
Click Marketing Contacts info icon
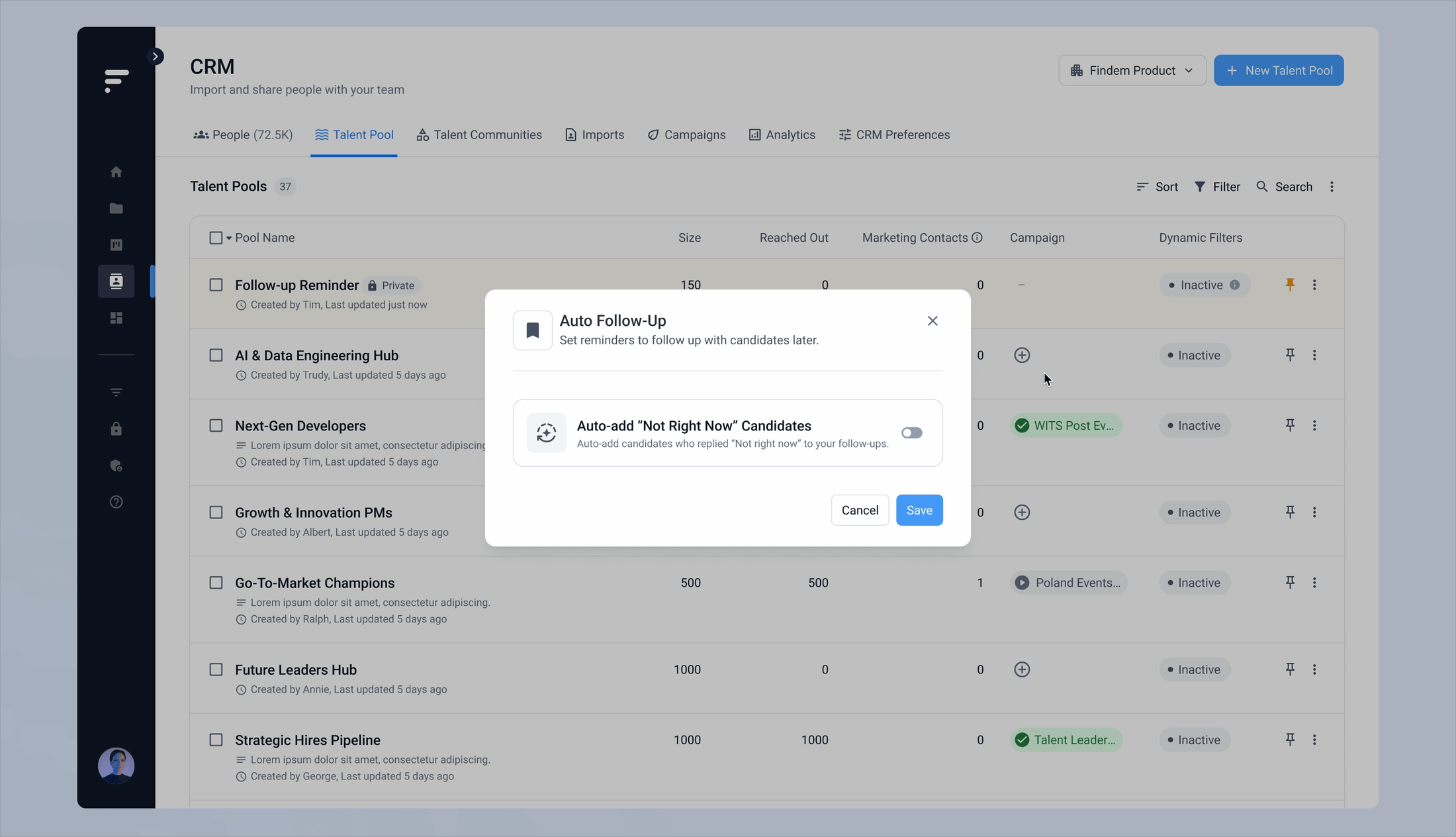coord(977,238)
